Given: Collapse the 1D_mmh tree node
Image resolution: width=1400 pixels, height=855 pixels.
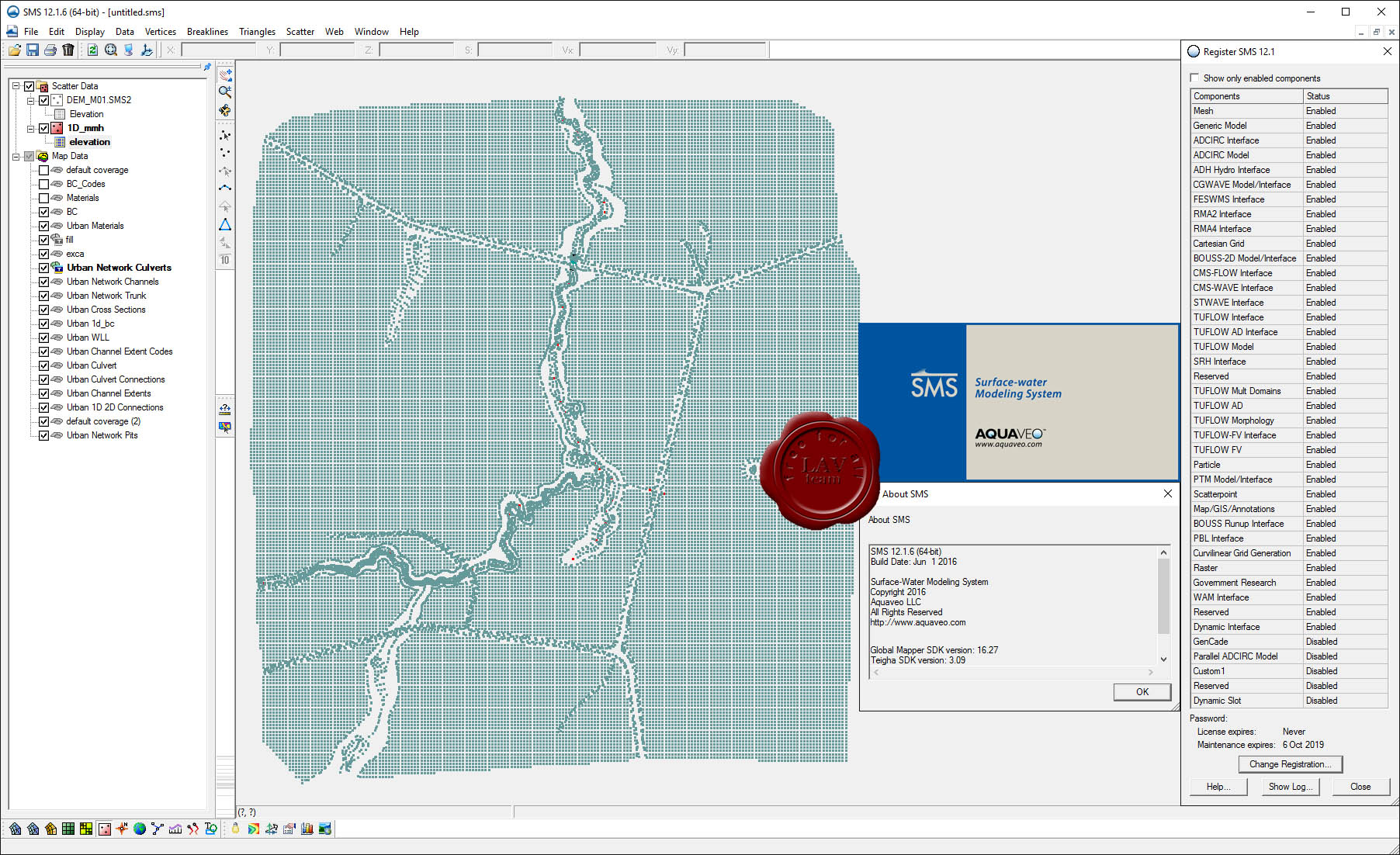Looking at the screenshot, I should 30,128.
